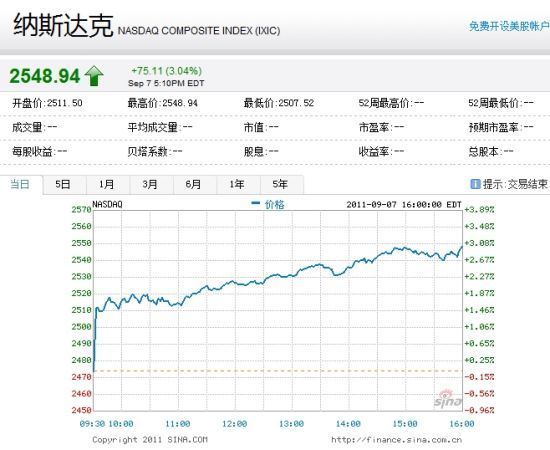
Task: Click the 2450 y-axis label
Action: [81, 410]
